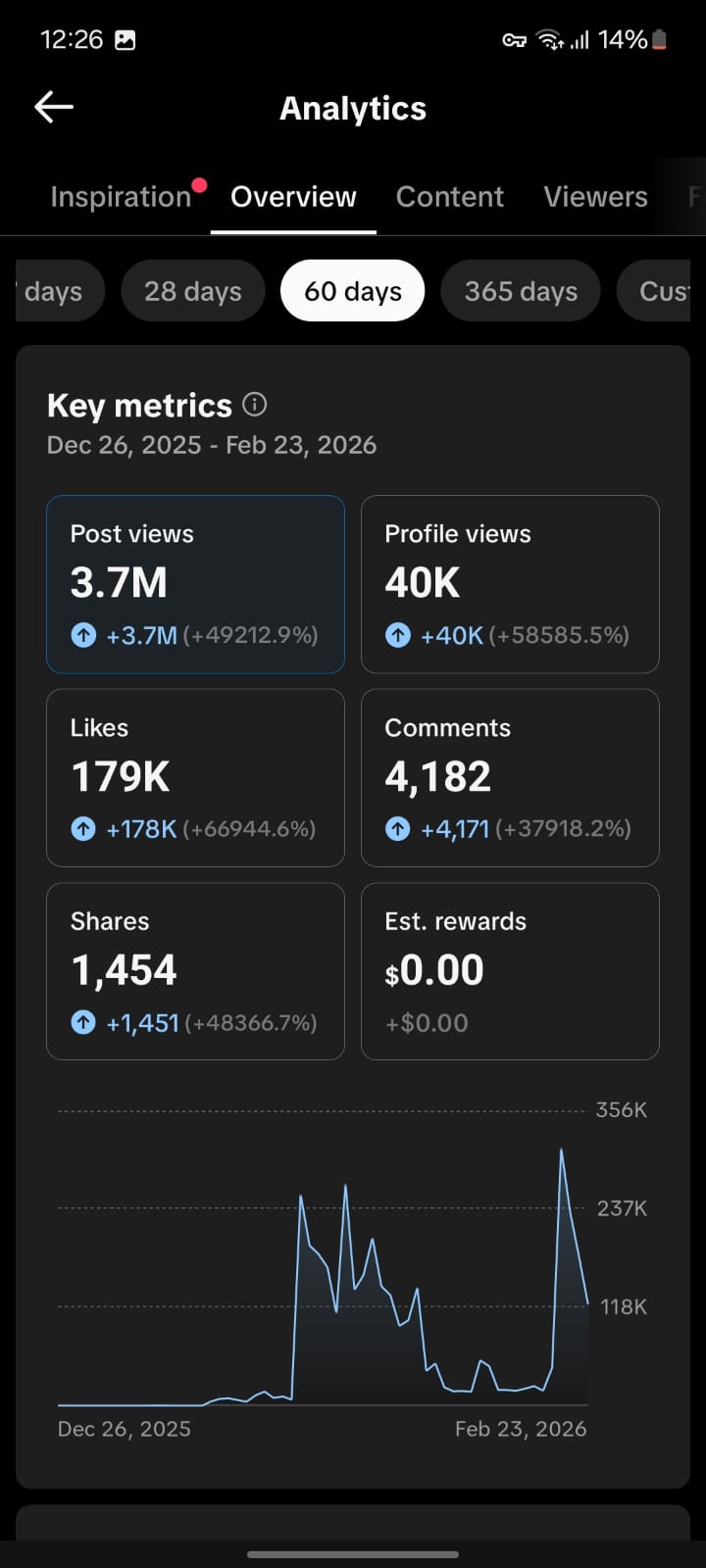The image size is (706, 1568).
Task: Select the Post views metric card
Action: [x=195, y=584]
